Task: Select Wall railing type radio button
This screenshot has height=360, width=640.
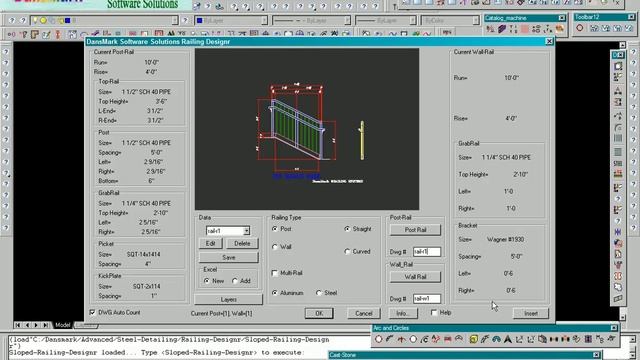Action: (x=275, y=247)
